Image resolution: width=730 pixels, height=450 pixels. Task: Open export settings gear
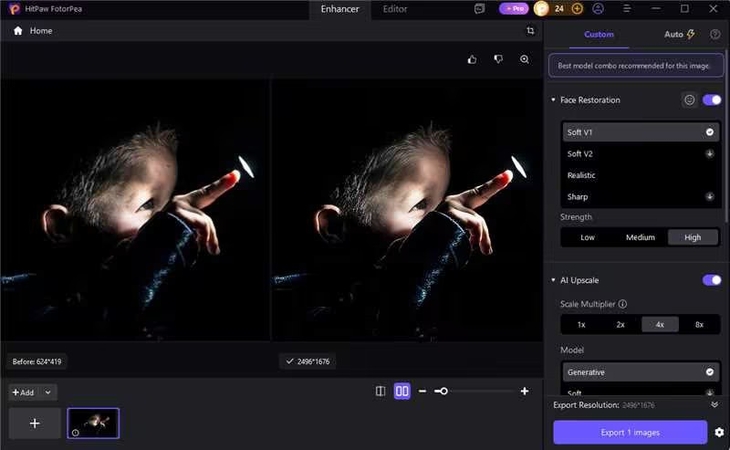tap(719, 432)
